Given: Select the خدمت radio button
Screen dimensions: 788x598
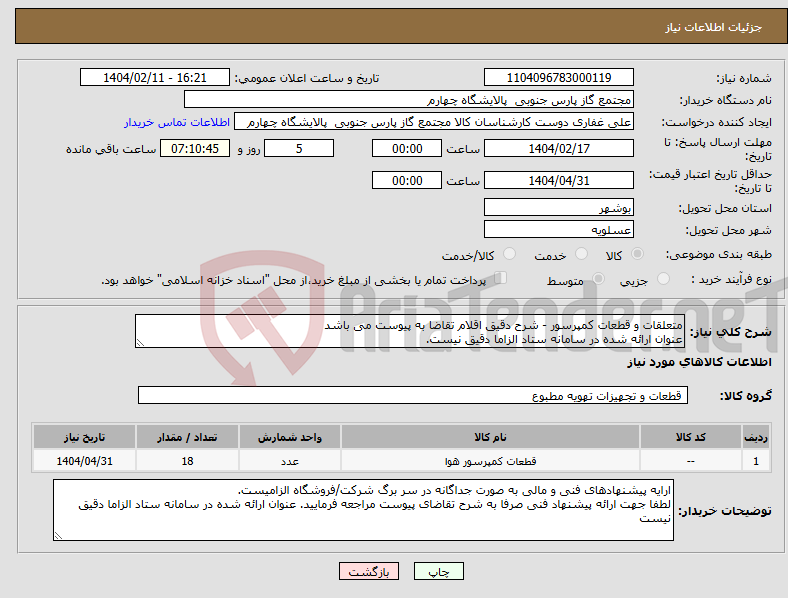Looking at the screenshot, I should tap(581, 254).
